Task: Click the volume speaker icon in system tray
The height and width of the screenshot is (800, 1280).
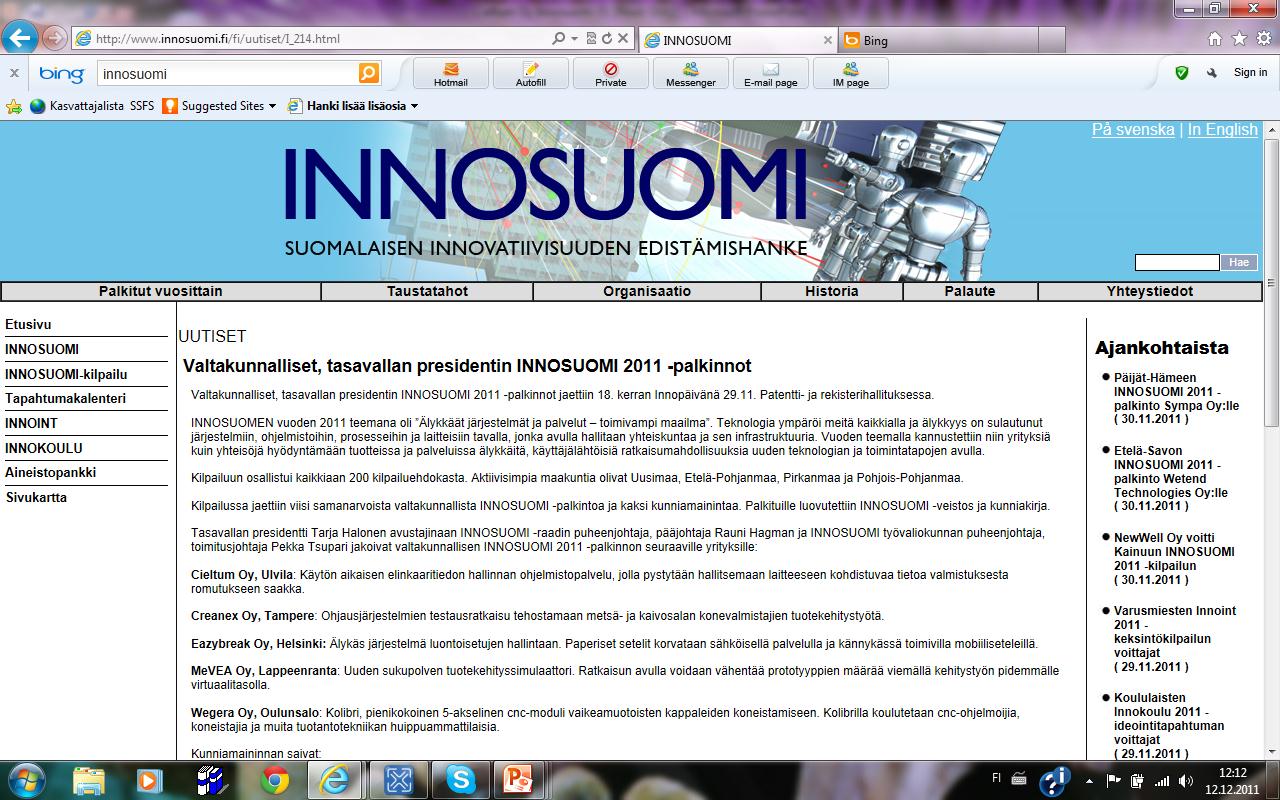Action: point(1186,780)
